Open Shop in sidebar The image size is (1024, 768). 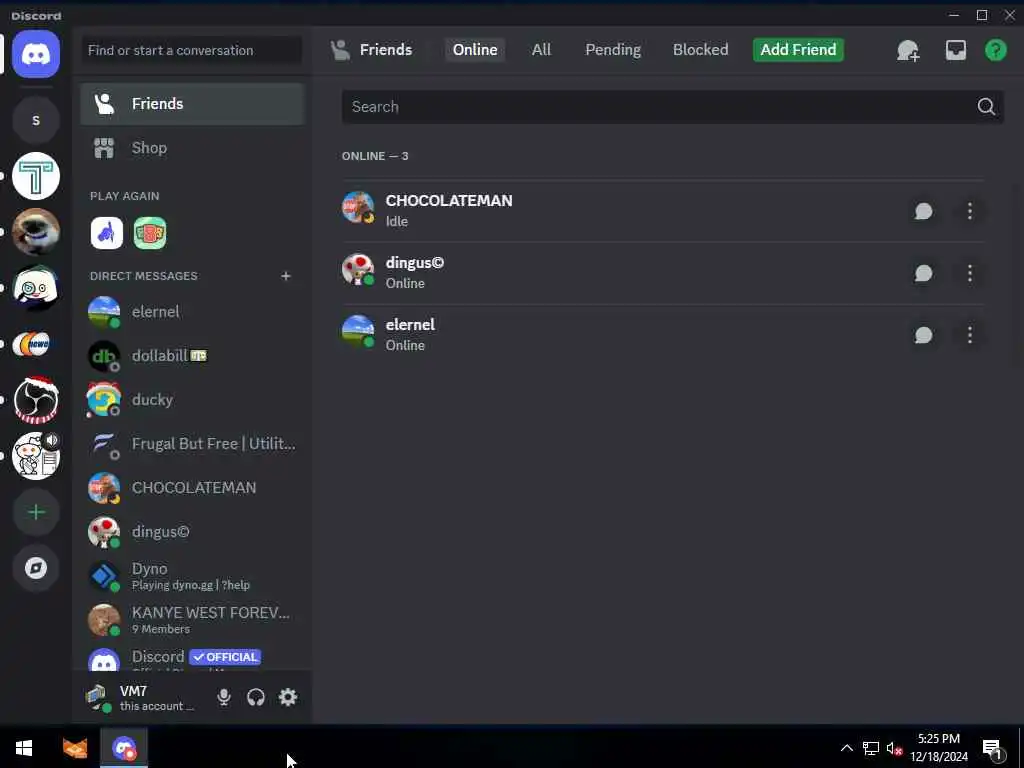click(x=192, y=148)
